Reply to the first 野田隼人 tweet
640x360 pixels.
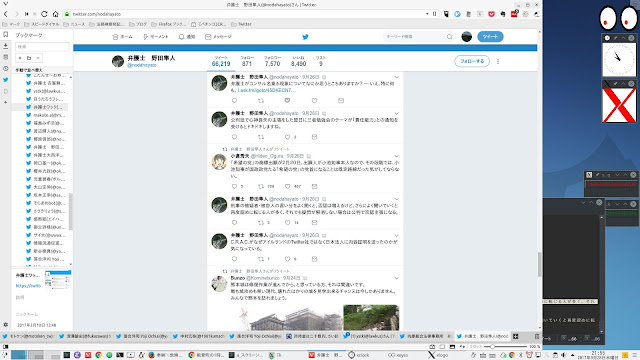click(234, 100)
